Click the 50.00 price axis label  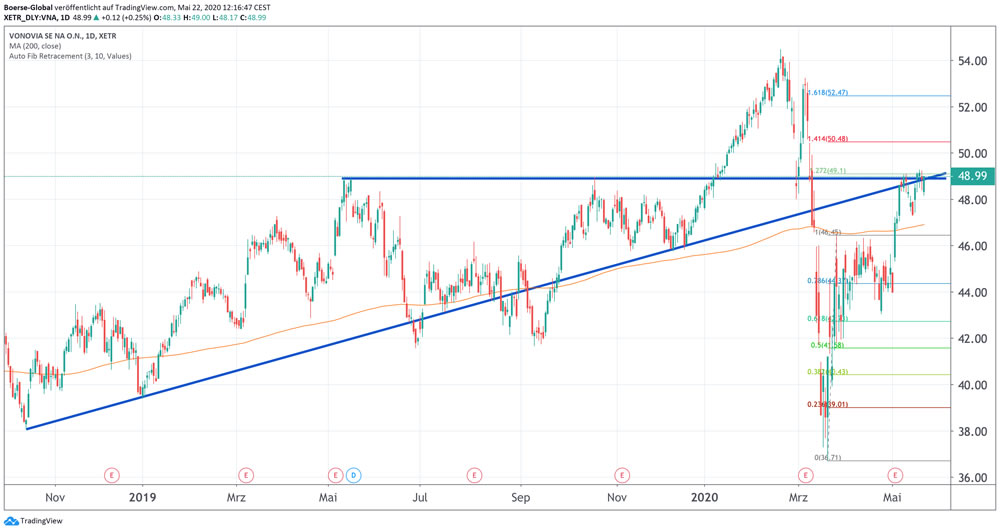coord(972,154)
